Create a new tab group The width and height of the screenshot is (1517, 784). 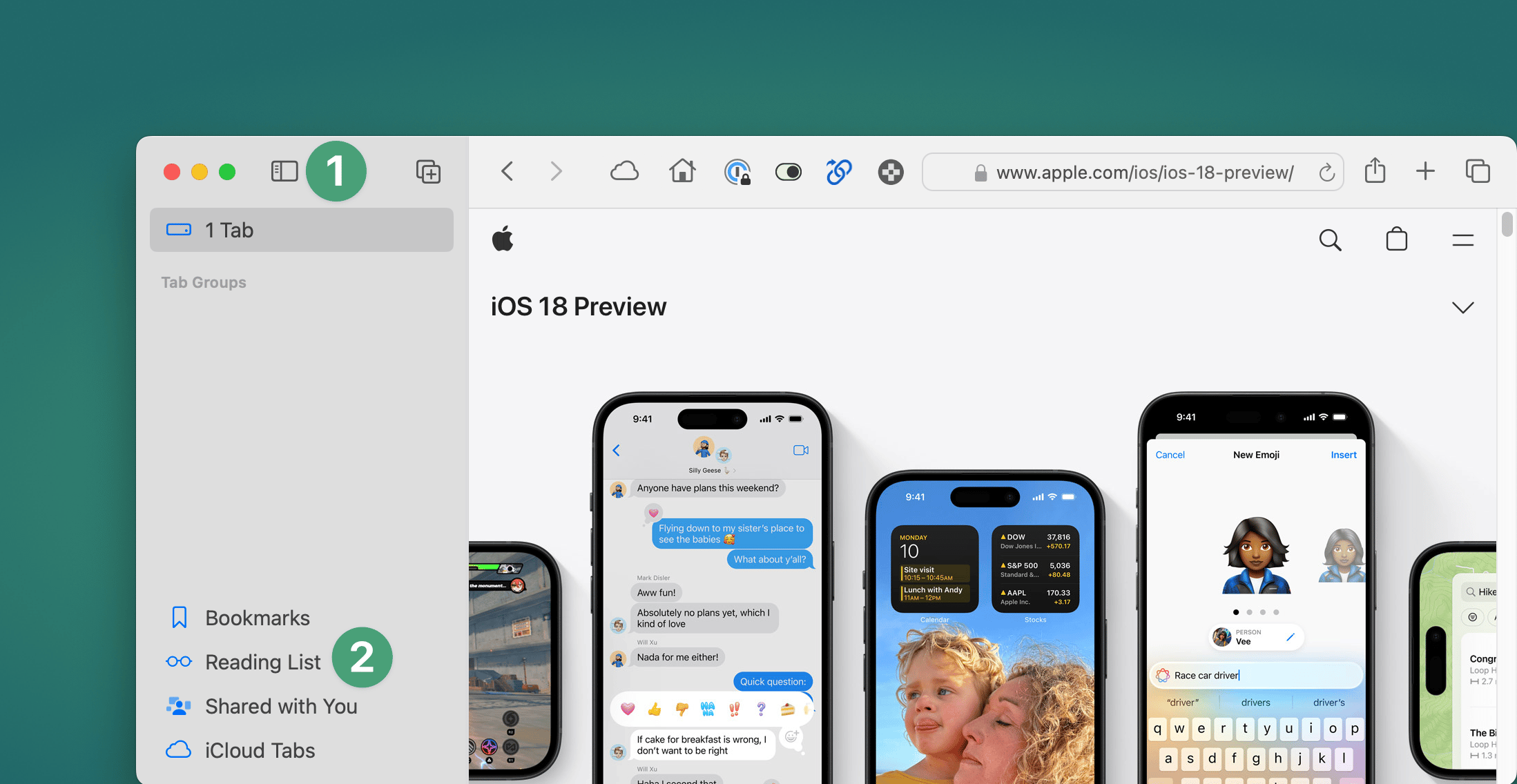point(428,171)
